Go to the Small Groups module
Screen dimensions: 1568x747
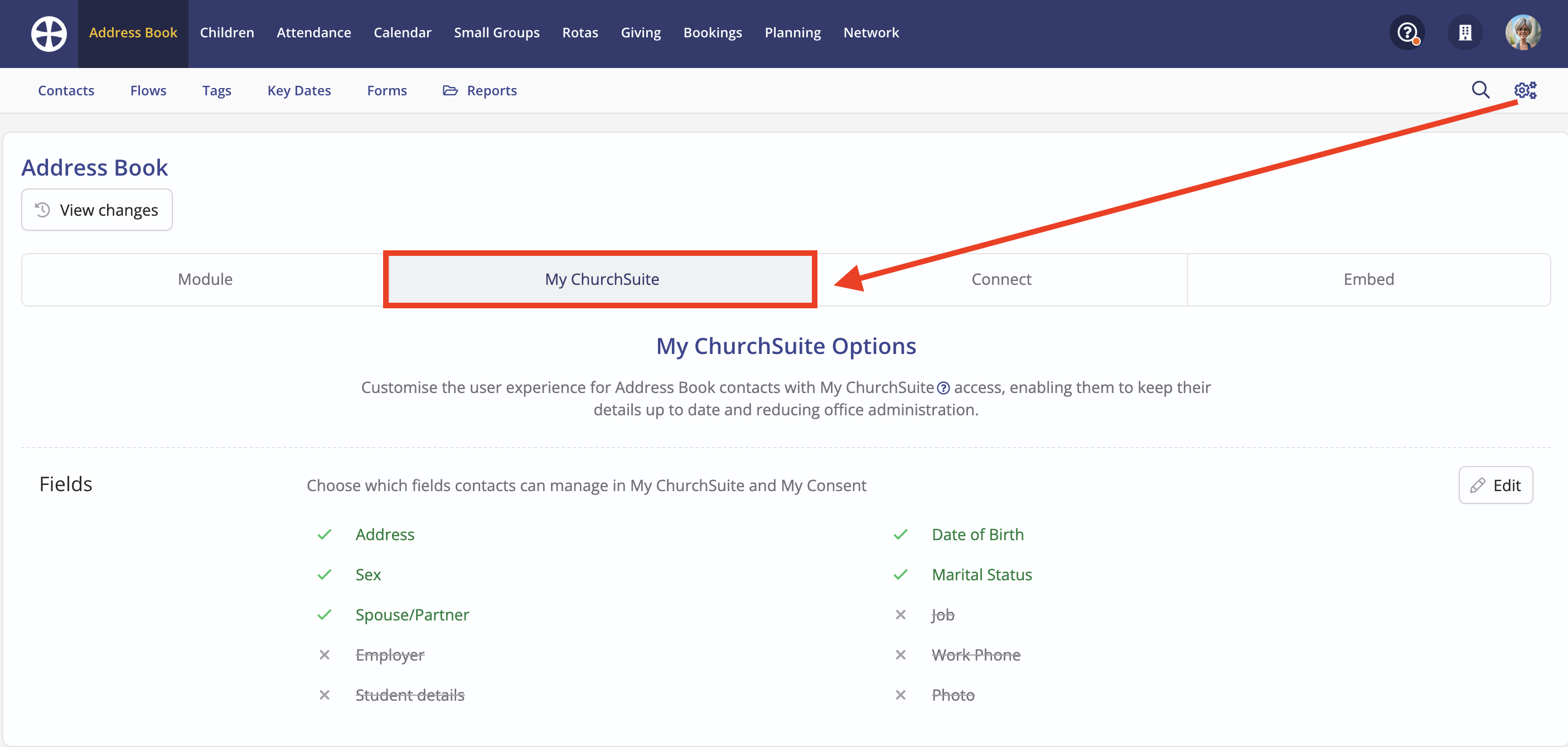pyautogui.click(x=496, y=33)
